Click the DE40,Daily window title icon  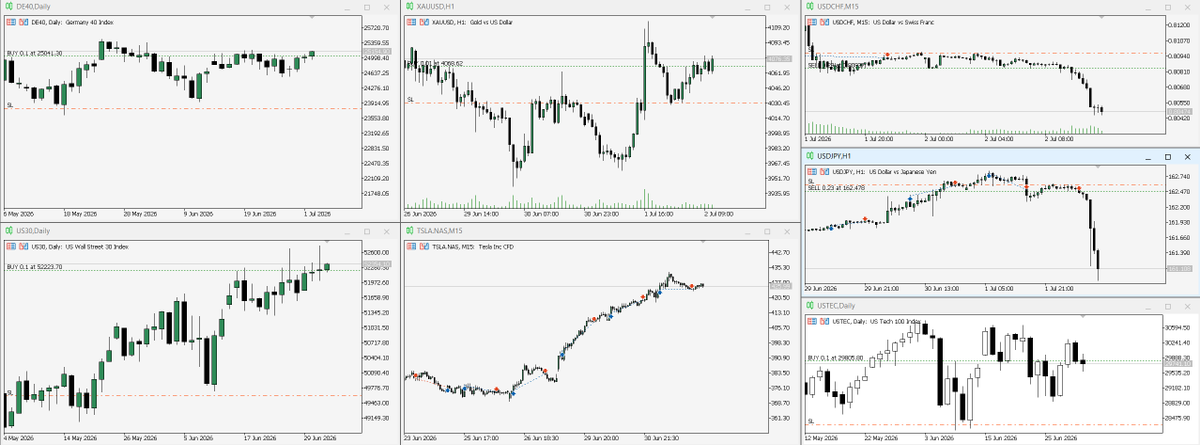(8, 7)
